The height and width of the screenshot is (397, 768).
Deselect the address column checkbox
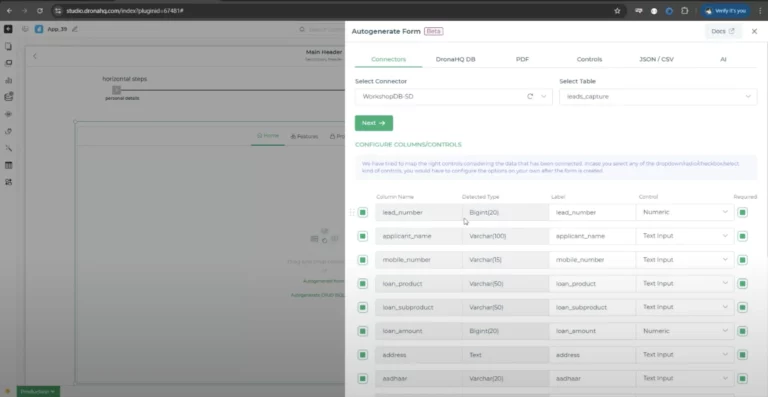[x=362, y=355]
